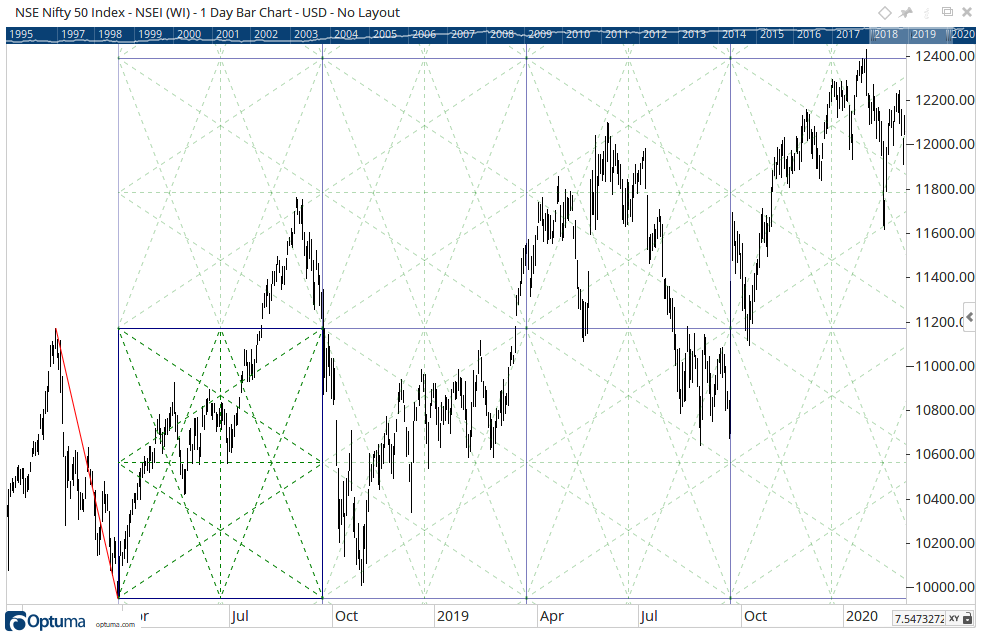This screenshot has width=982, height=635.
Task: Float the chart using the overlapping windows icon
Action: pyautogui.click(x=948, y=11)
